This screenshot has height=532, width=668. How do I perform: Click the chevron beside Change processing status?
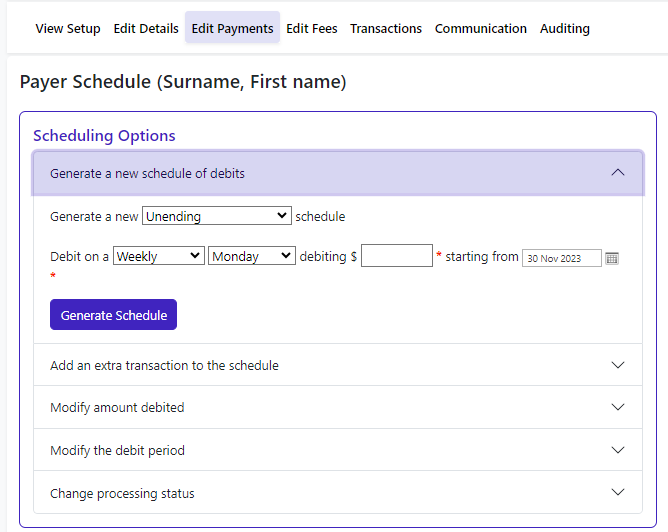pos(618,493)
